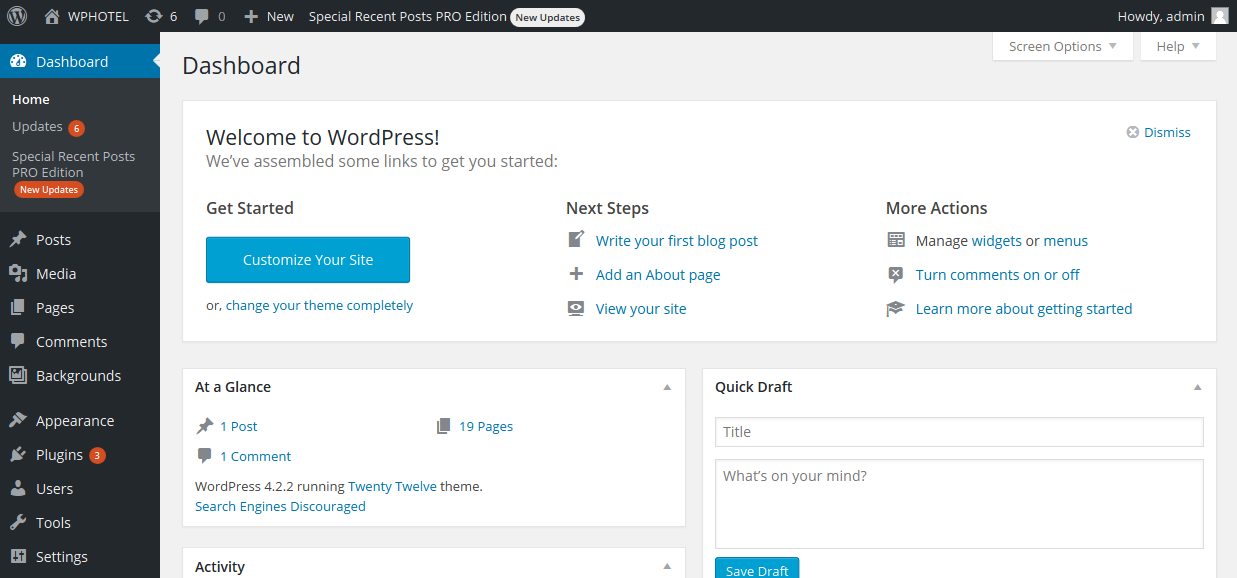Open the Appearance menu
This screenshot has width=1237, height=578.
pyautogui.click(x=80, y=421)
